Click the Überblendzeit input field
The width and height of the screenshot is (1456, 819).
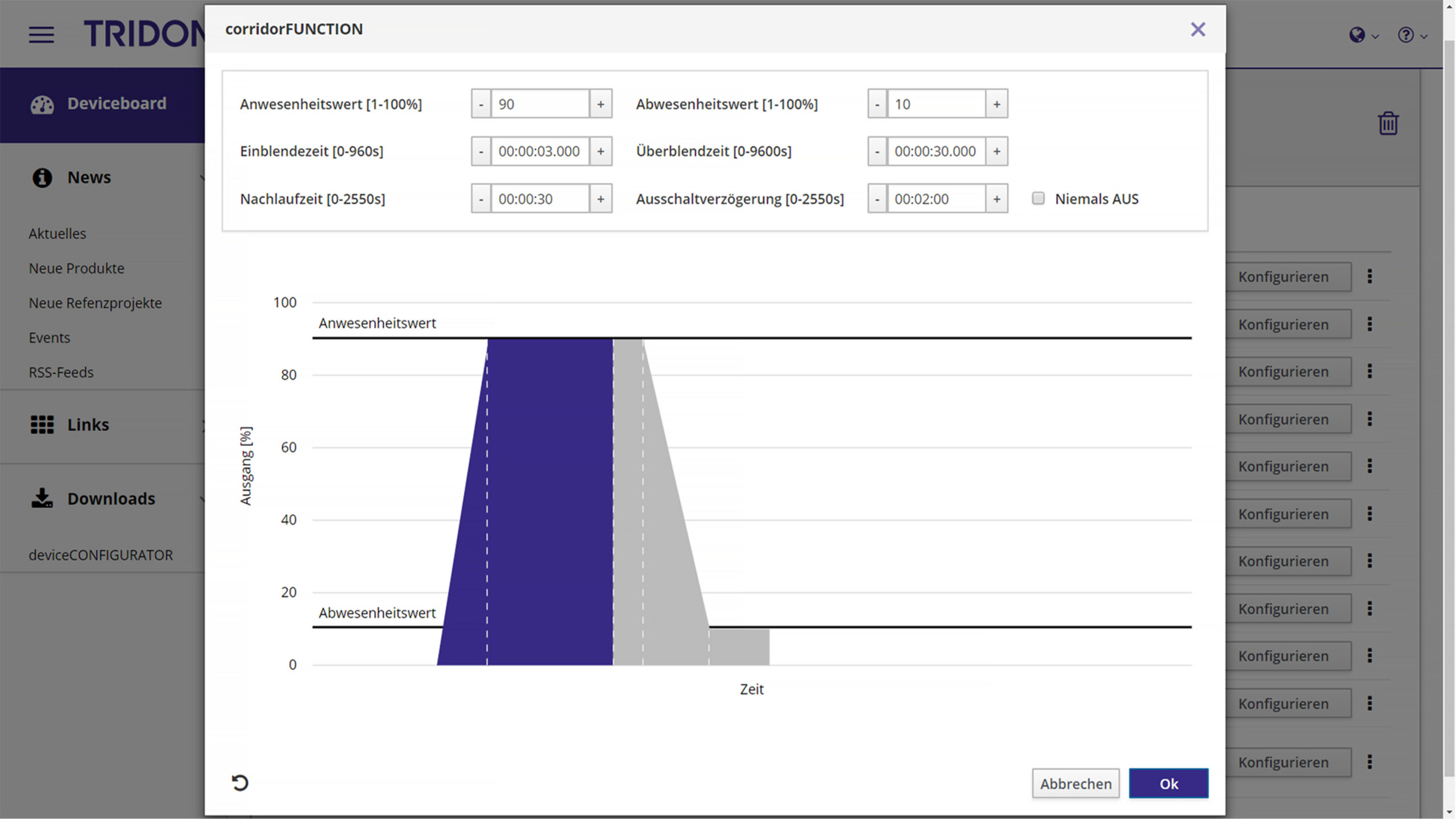click(936, 151)
